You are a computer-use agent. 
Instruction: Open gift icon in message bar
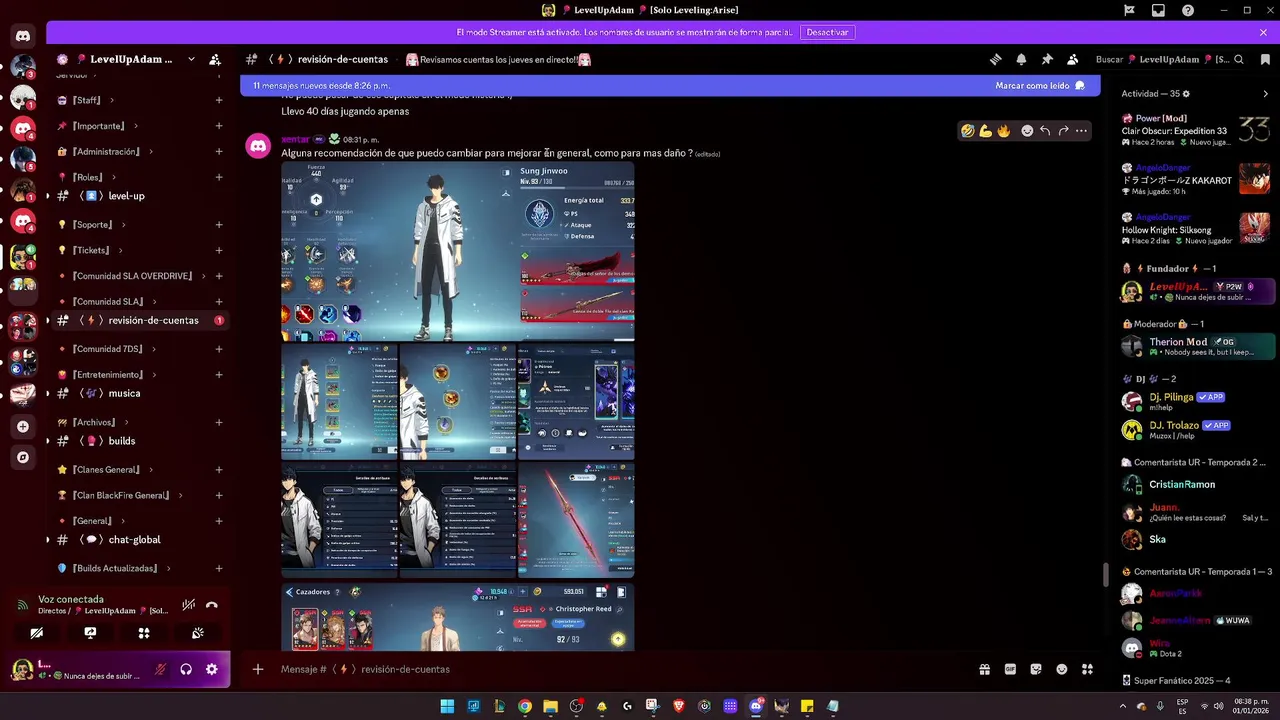[985, 669]
